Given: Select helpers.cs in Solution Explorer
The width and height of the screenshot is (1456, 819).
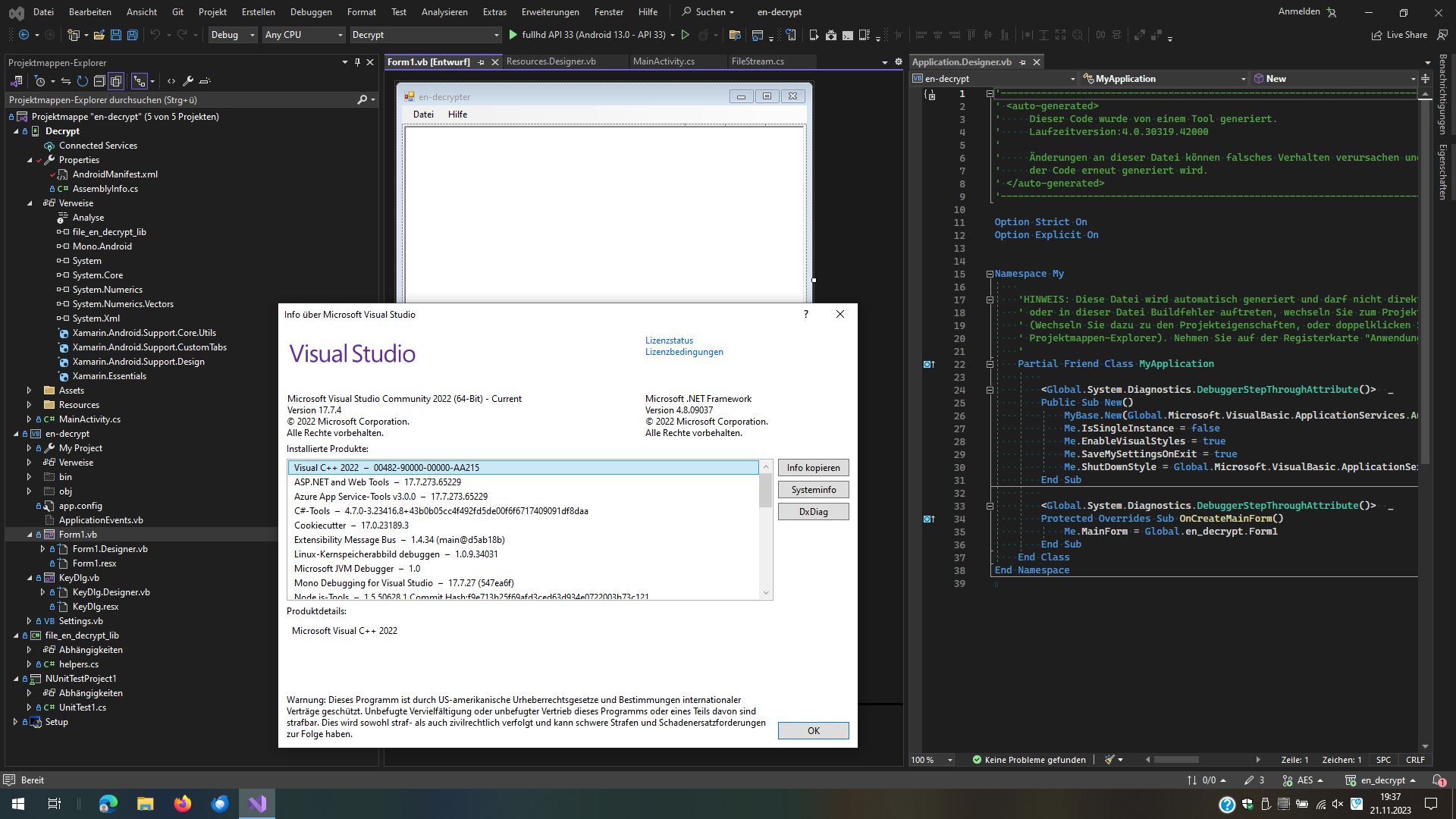Looking at the screenshot, I should [79, 664].
